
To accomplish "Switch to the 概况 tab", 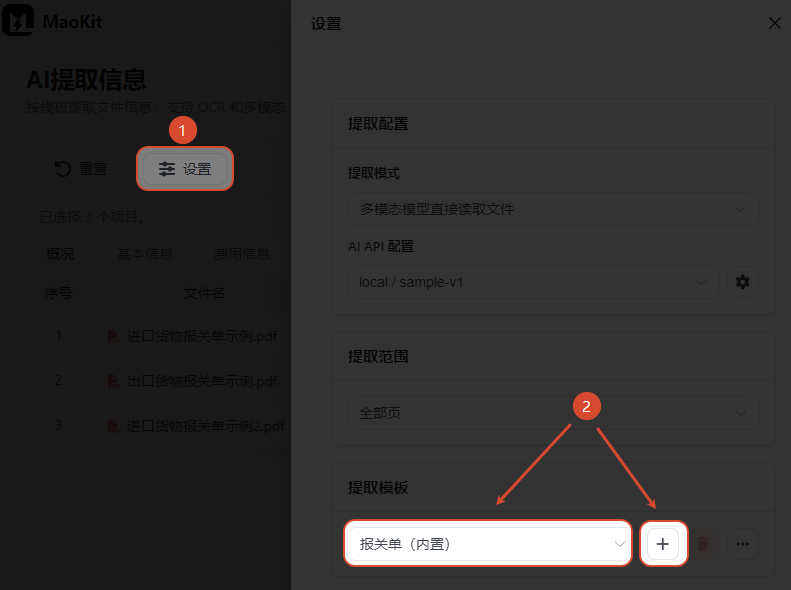I will tap(60, 254).
